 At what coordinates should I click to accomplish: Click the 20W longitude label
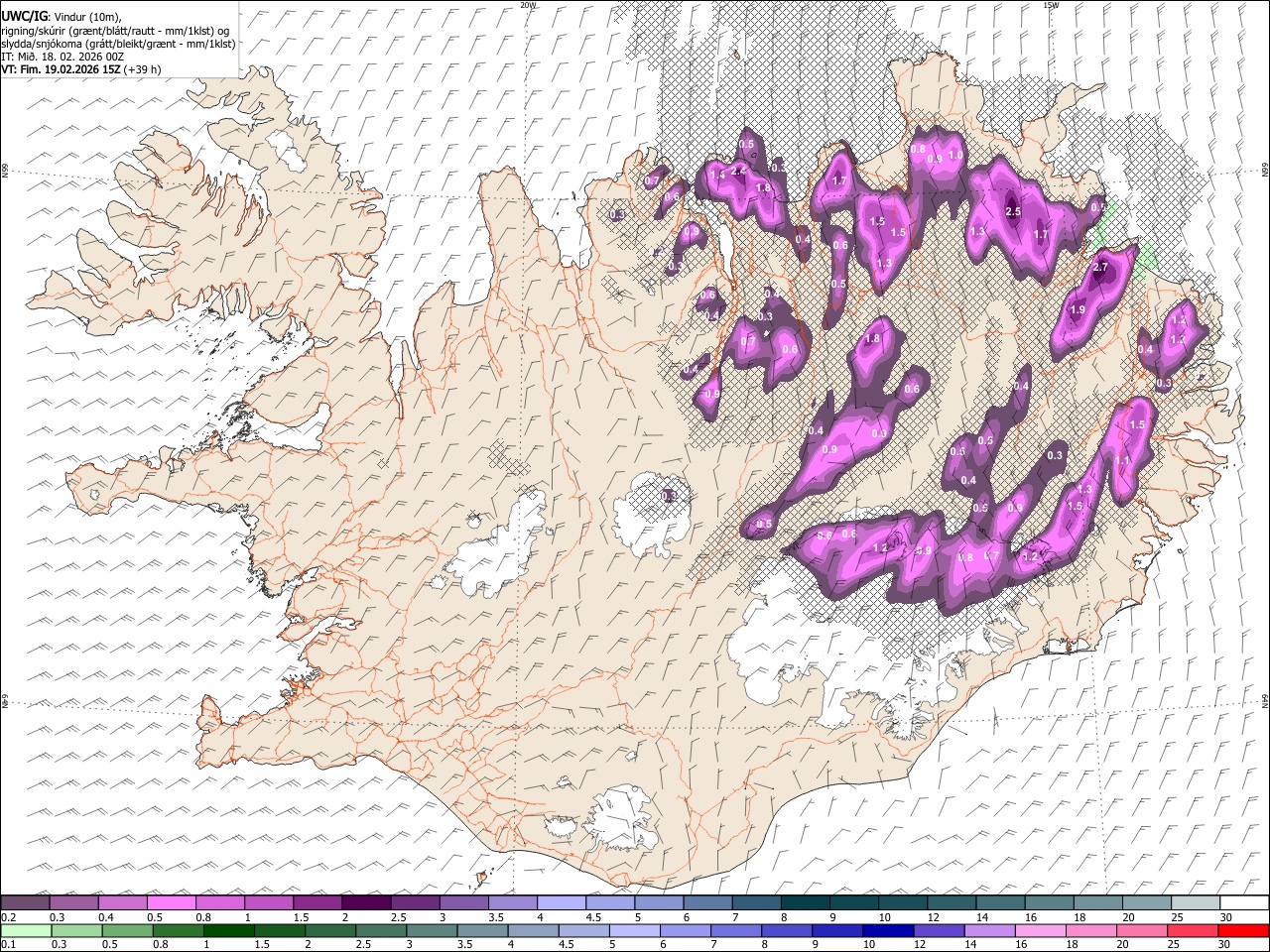click(x=529, y=5)
